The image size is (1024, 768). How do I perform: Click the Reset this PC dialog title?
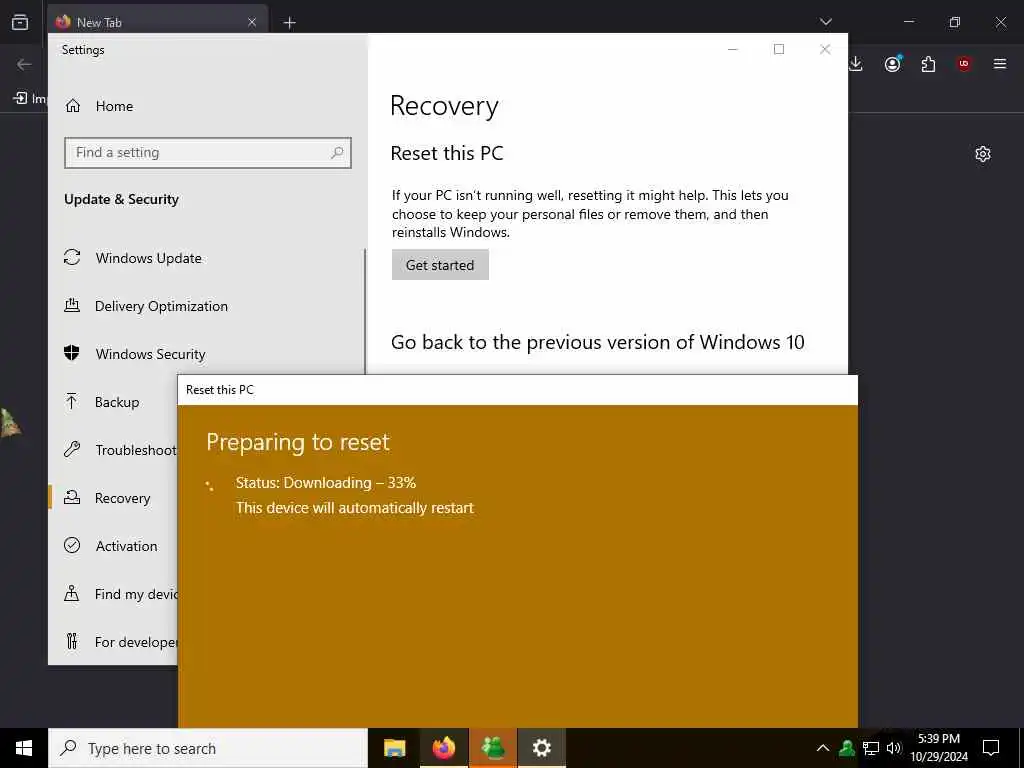[x=219, y=390]
